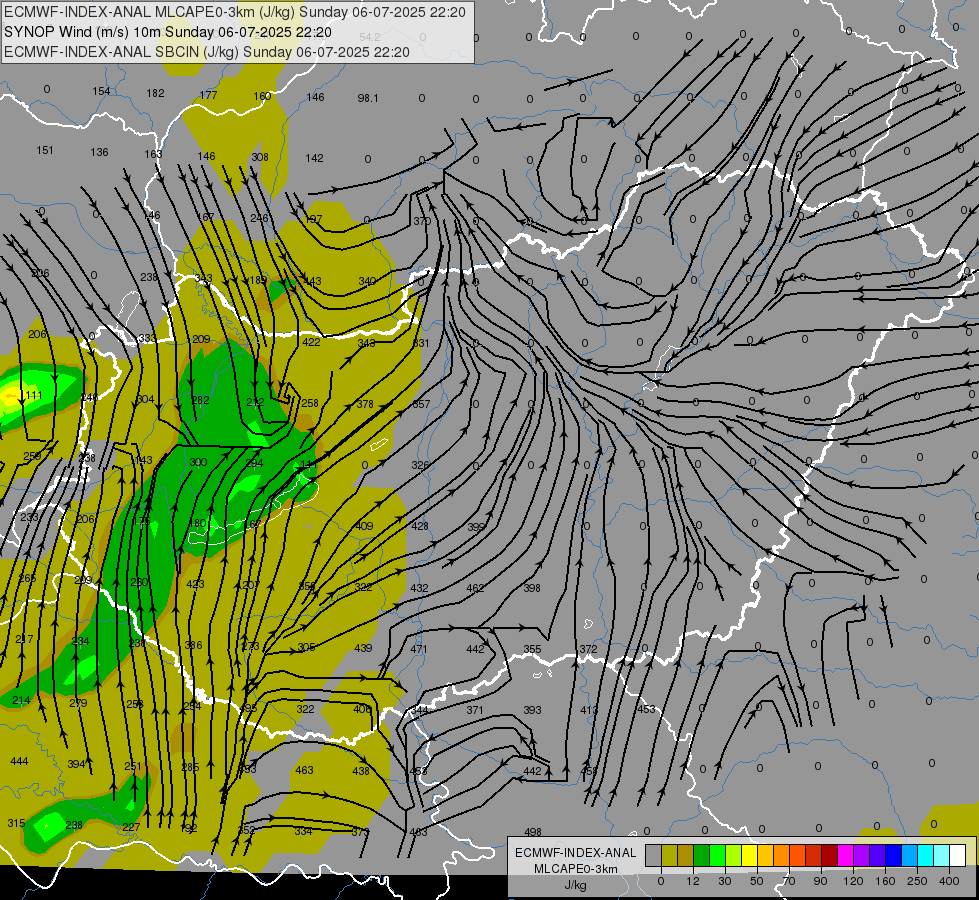This screenshot has height=900, width=979.
Task: Click map data value 378
Action: [365, 404]
